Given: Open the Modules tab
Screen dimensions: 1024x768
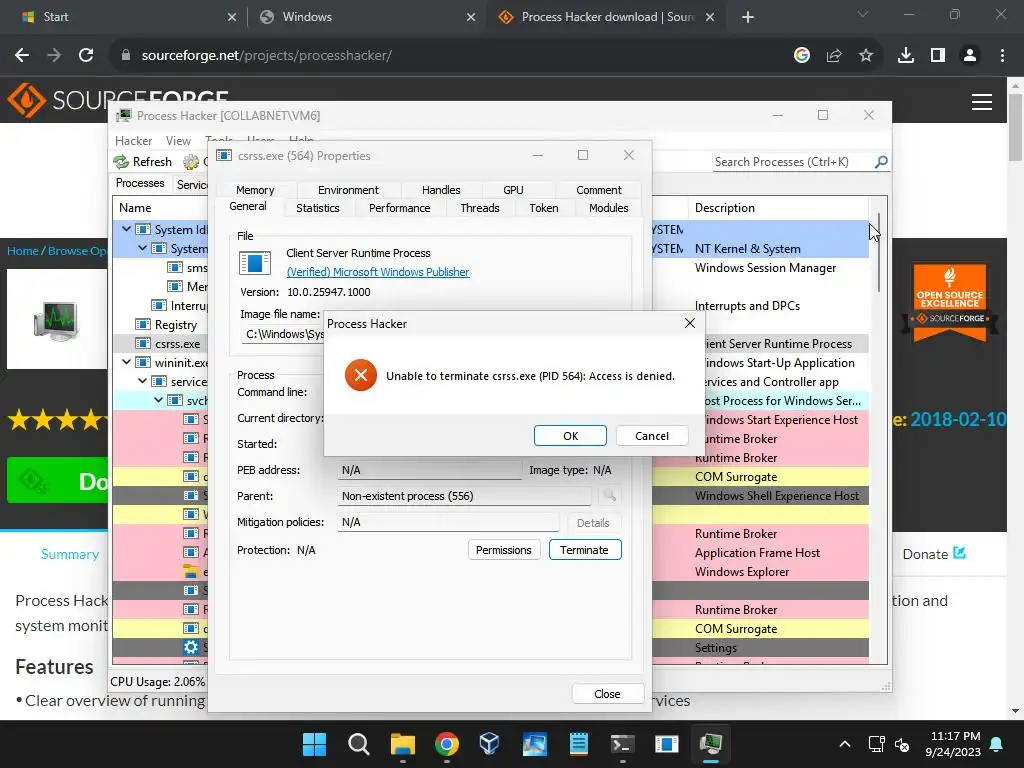Looking at the screenshot, I should (x=609, y=208).
